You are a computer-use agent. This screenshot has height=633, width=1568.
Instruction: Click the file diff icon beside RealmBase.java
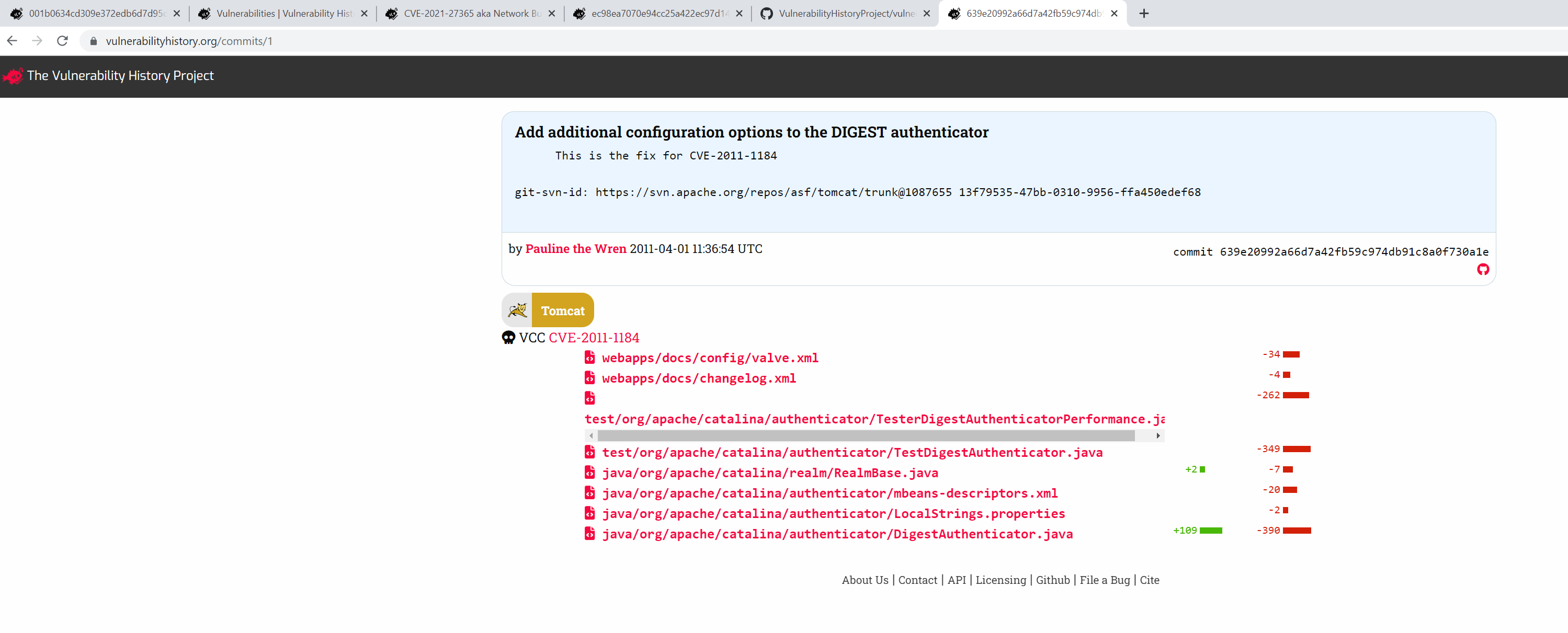589,473
